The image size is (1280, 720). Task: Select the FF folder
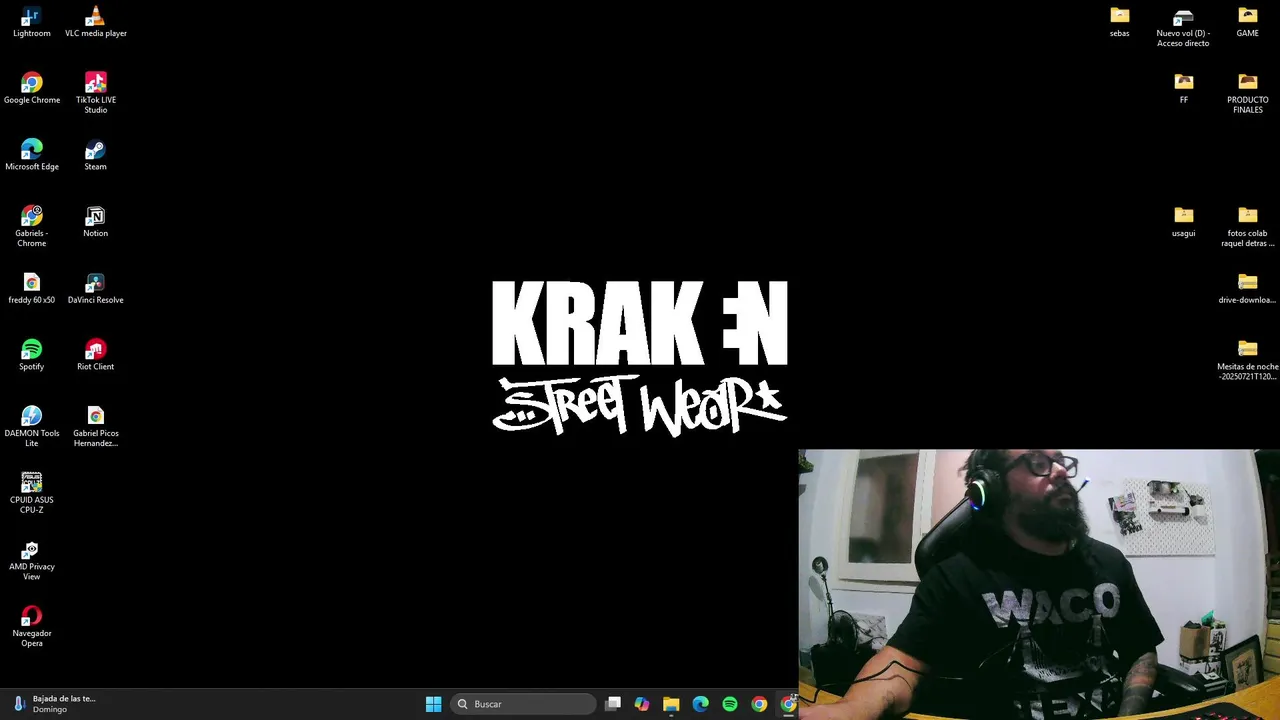pyautogui.click(x=1183, y=88)
